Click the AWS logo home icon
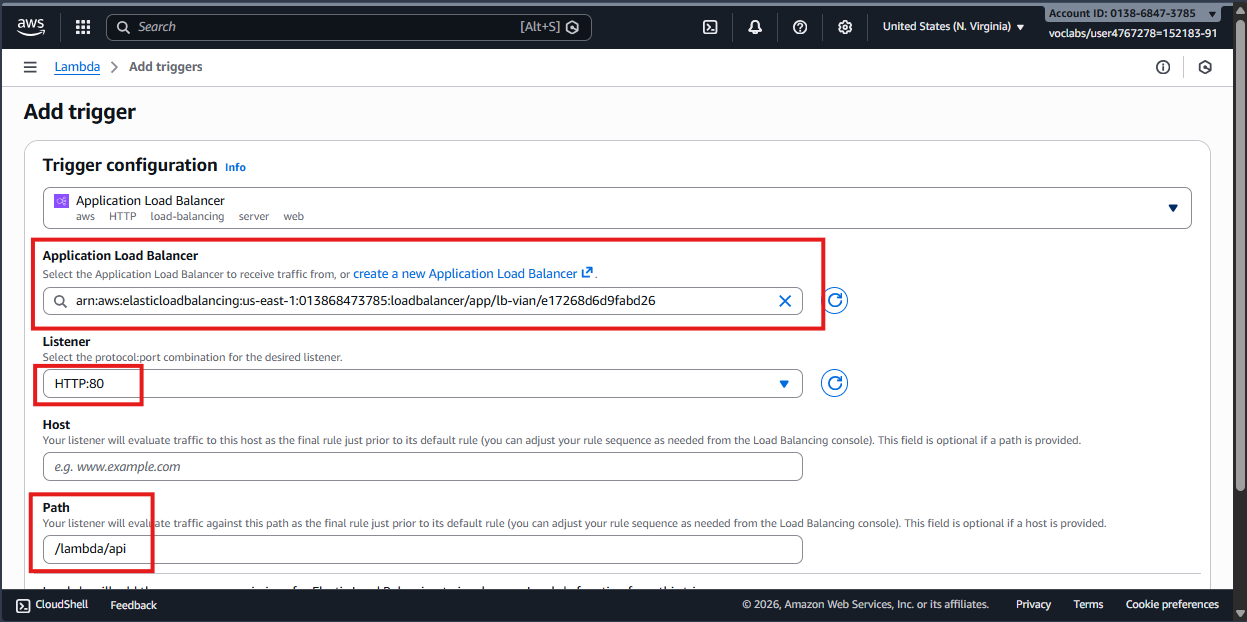 [x=30, y=27]
